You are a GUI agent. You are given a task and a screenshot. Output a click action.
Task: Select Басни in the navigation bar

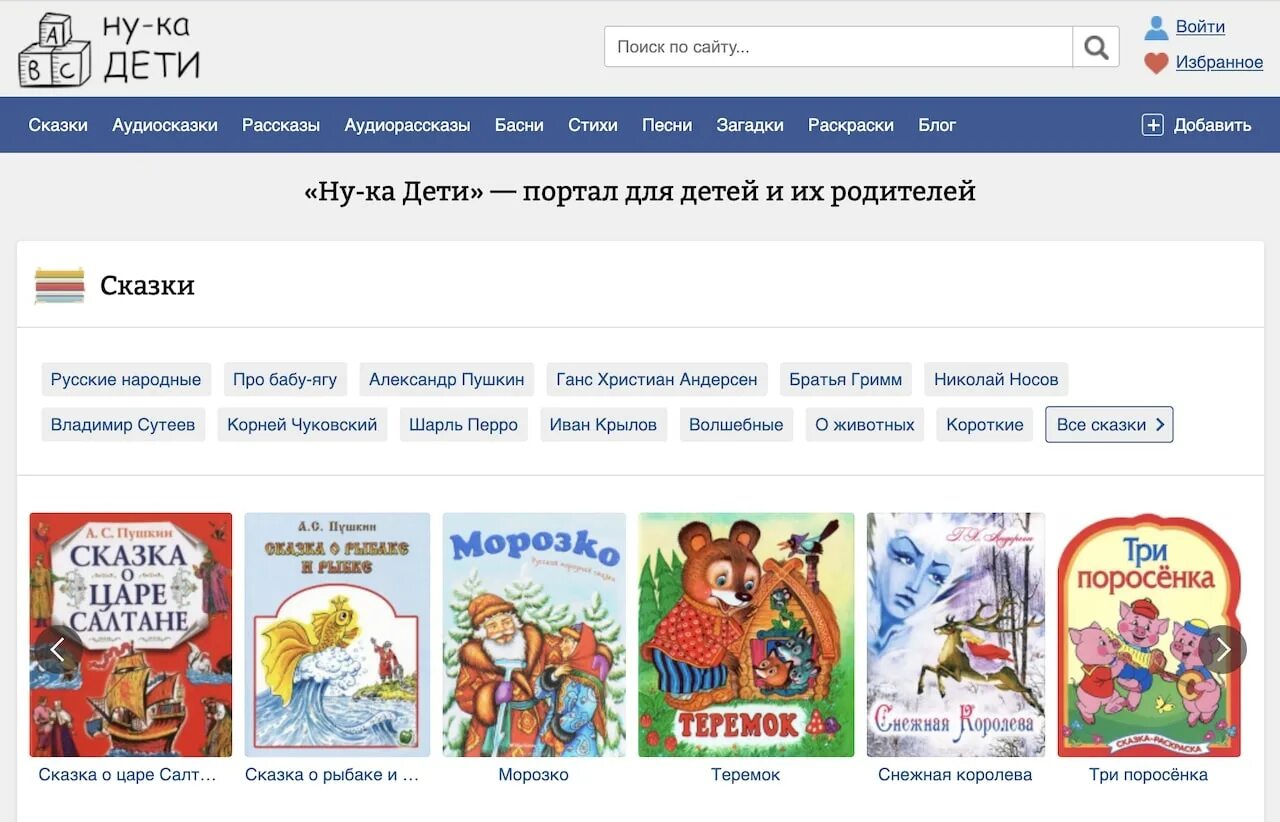pyautogui.click(x=519, y=125)
